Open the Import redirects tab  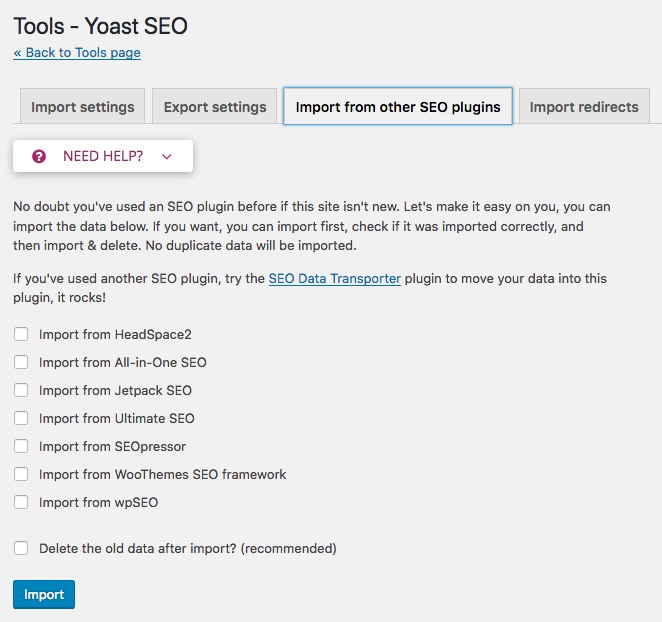tap(584, 106)
